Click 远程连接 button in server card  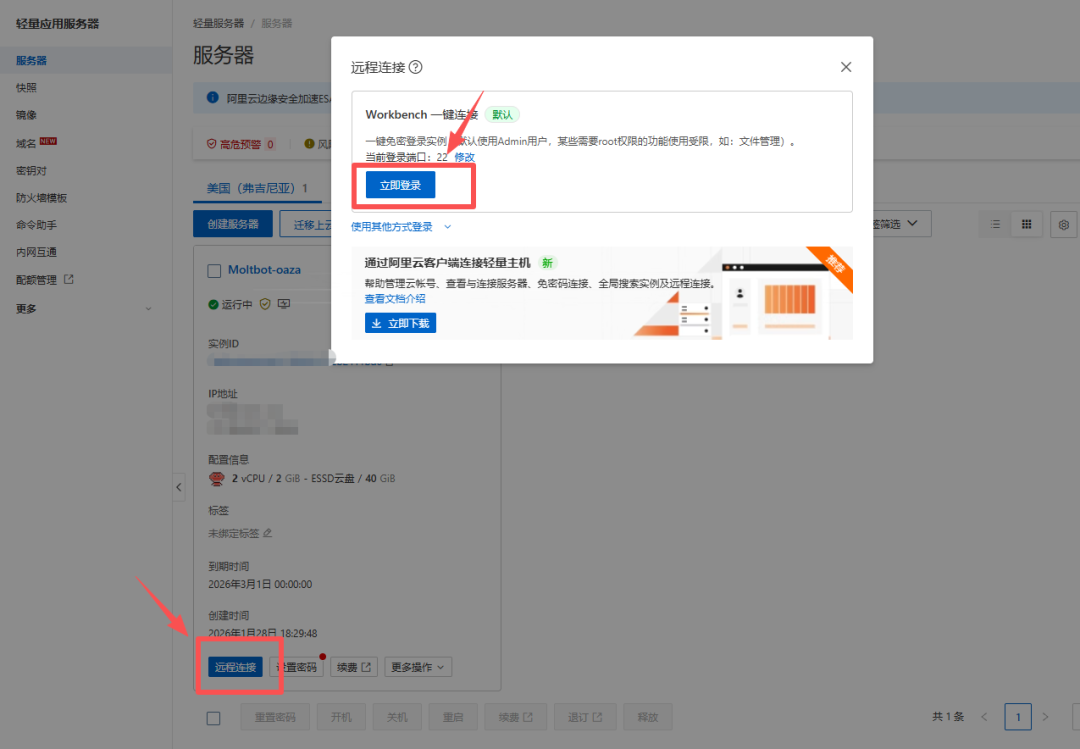[236, 667]
